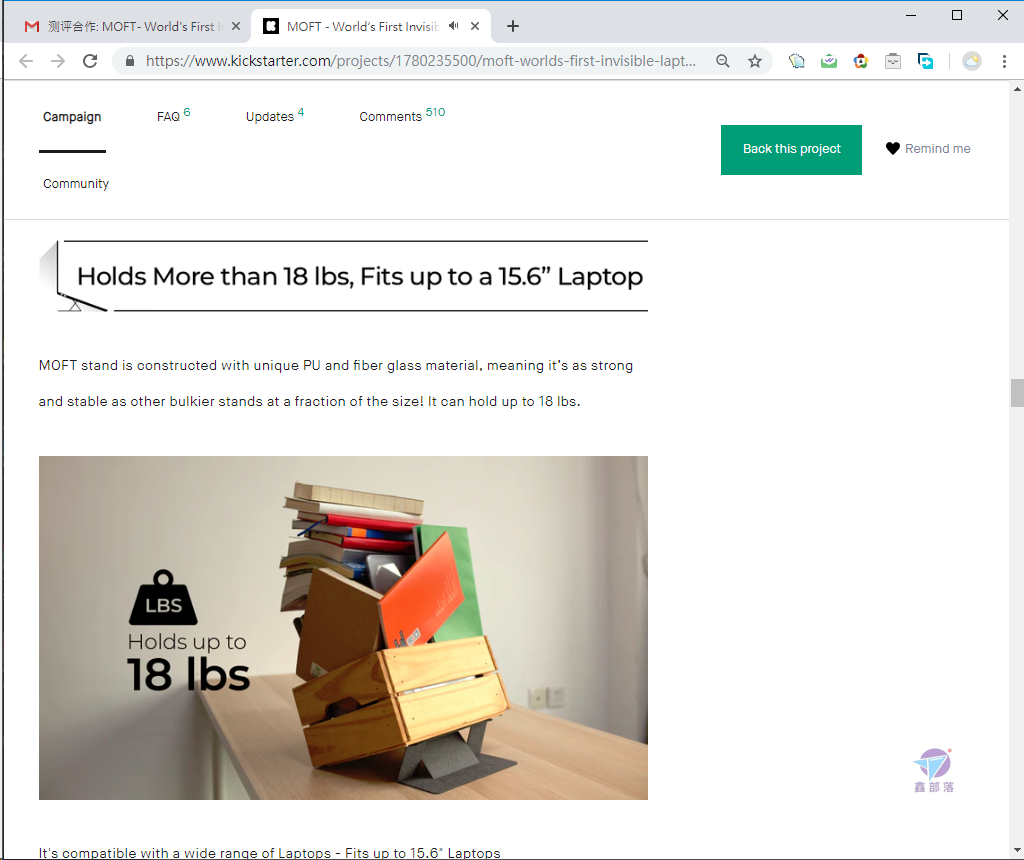Open the Community section
Viewport: 1024px width, 860px height.
[76, 183]
